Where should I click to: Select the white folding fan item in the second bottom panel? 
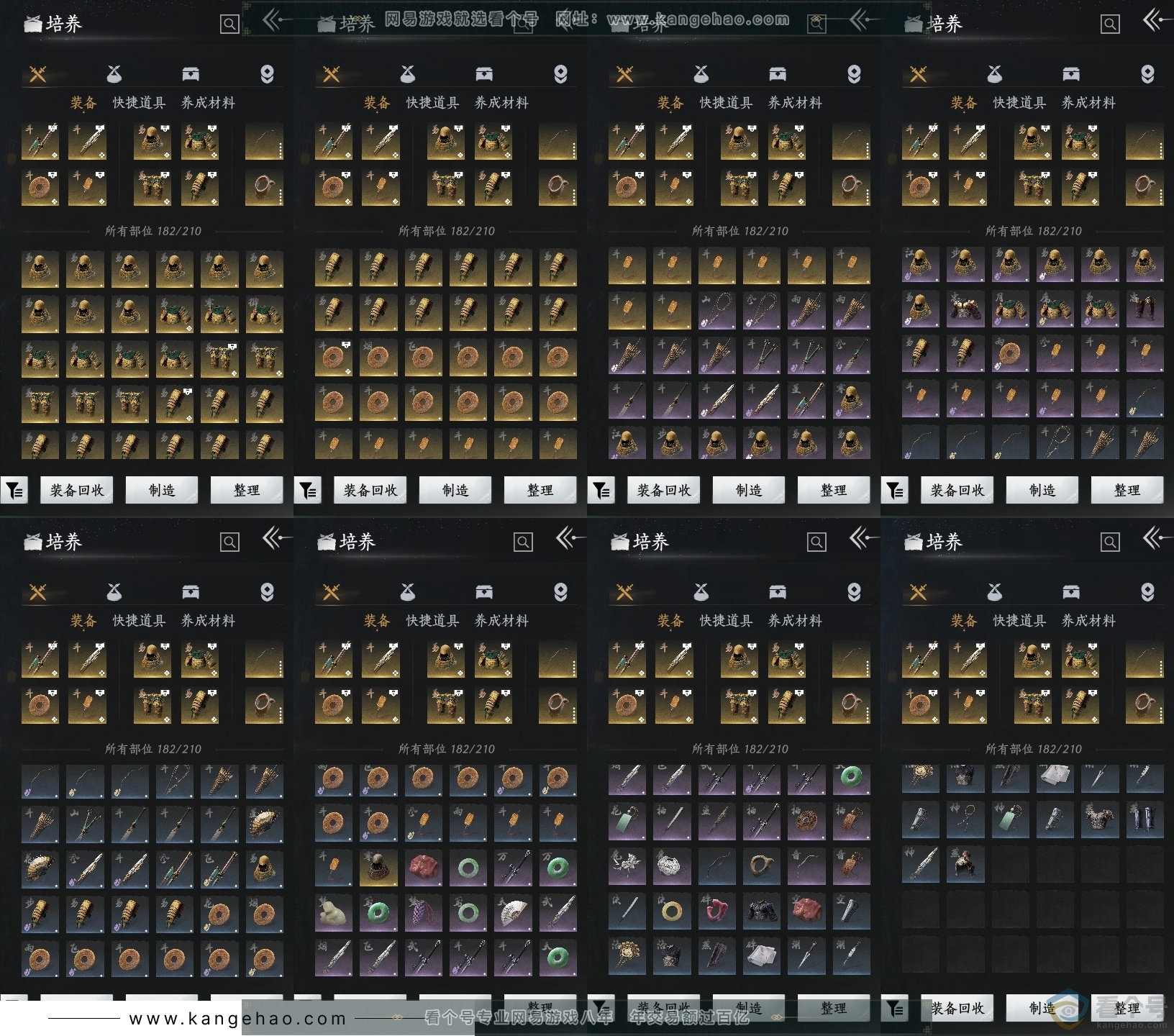coord(512,914)
